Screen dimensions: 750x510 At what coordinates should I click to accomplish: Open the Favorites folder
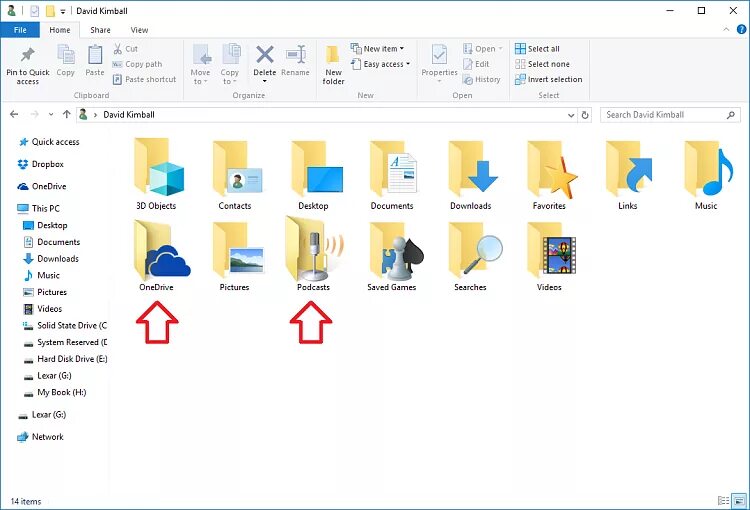pos(549,175)
